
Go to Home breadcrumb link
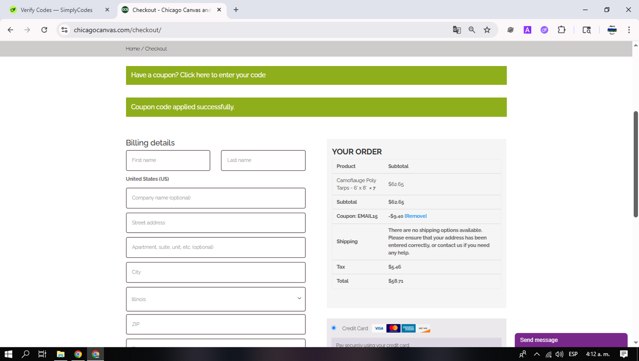pyautogui.click(x=132, y=48)
